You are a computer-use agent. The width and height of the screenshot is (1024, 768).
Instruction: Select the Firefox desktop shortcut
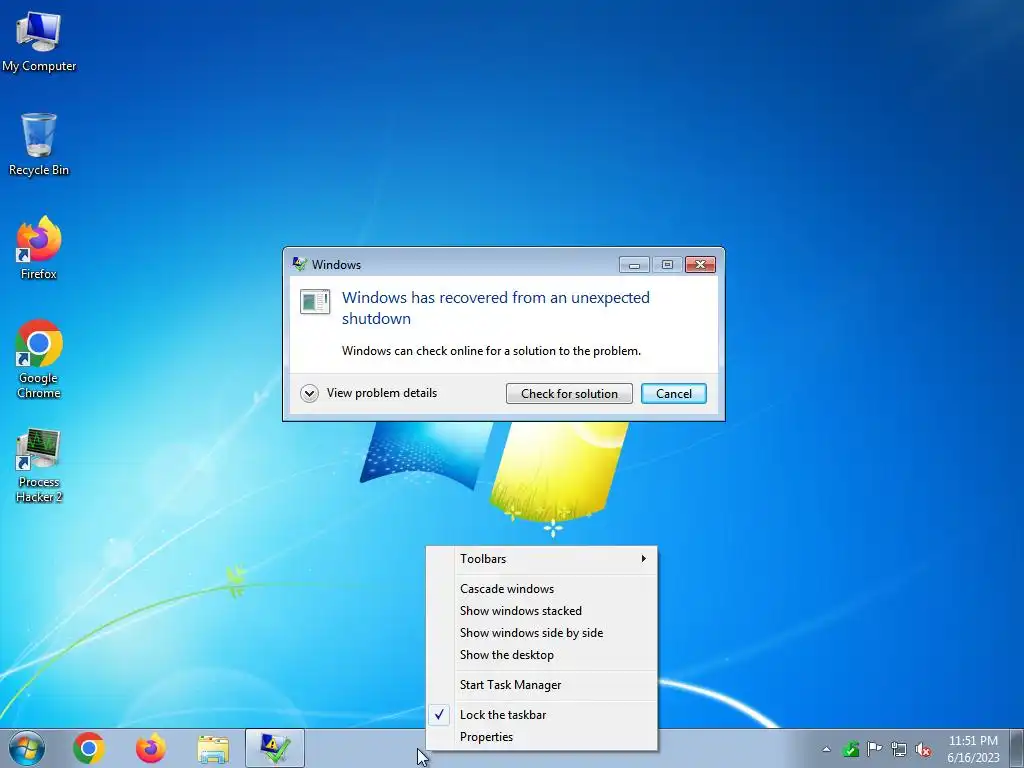pos(39,248)
